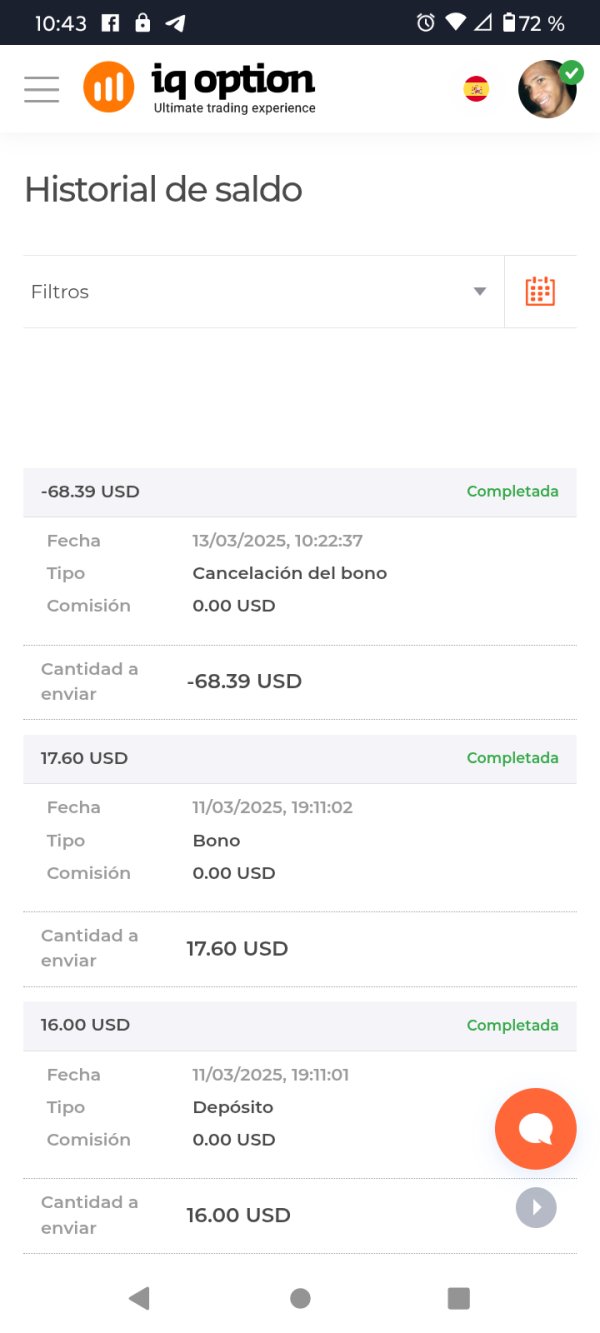Screen dimensions: 600x1333
Task: Expand the Filtros dropdown
Action: pyautogui.click(x=260, y=292)
